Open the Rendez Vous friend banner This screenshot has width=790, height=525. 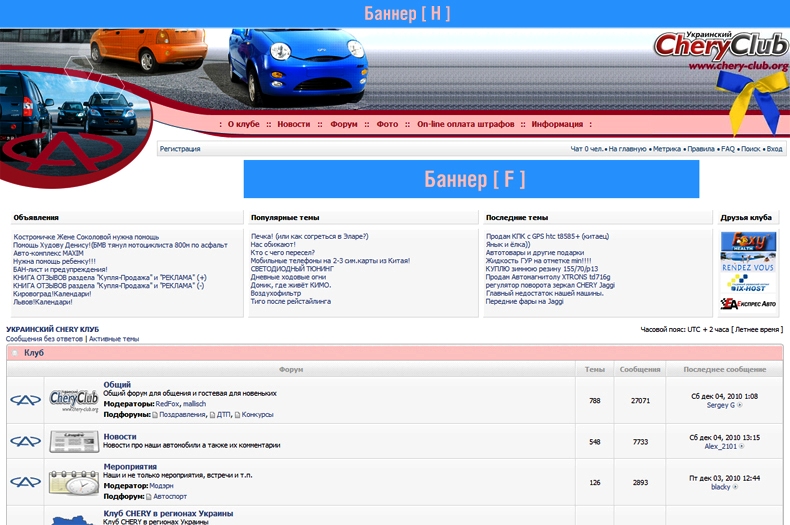tap(748, 263)
